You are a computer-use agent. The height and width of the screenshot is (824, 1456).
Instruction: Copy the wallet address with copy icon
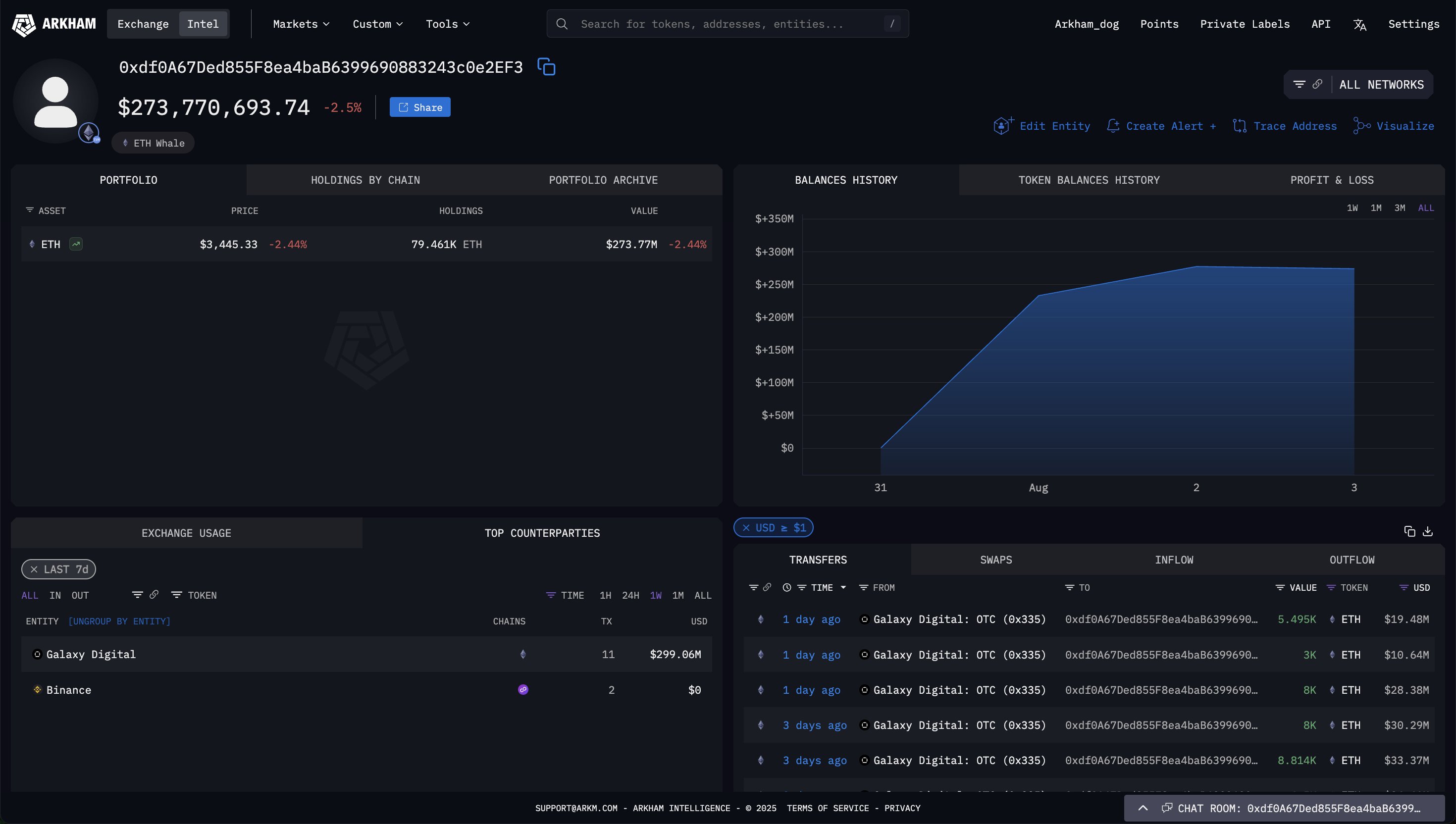click(546, 67)
